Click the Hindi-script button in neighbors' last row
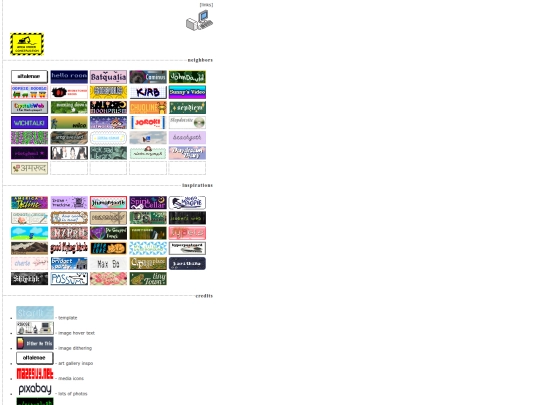 (x=30, y=168)
